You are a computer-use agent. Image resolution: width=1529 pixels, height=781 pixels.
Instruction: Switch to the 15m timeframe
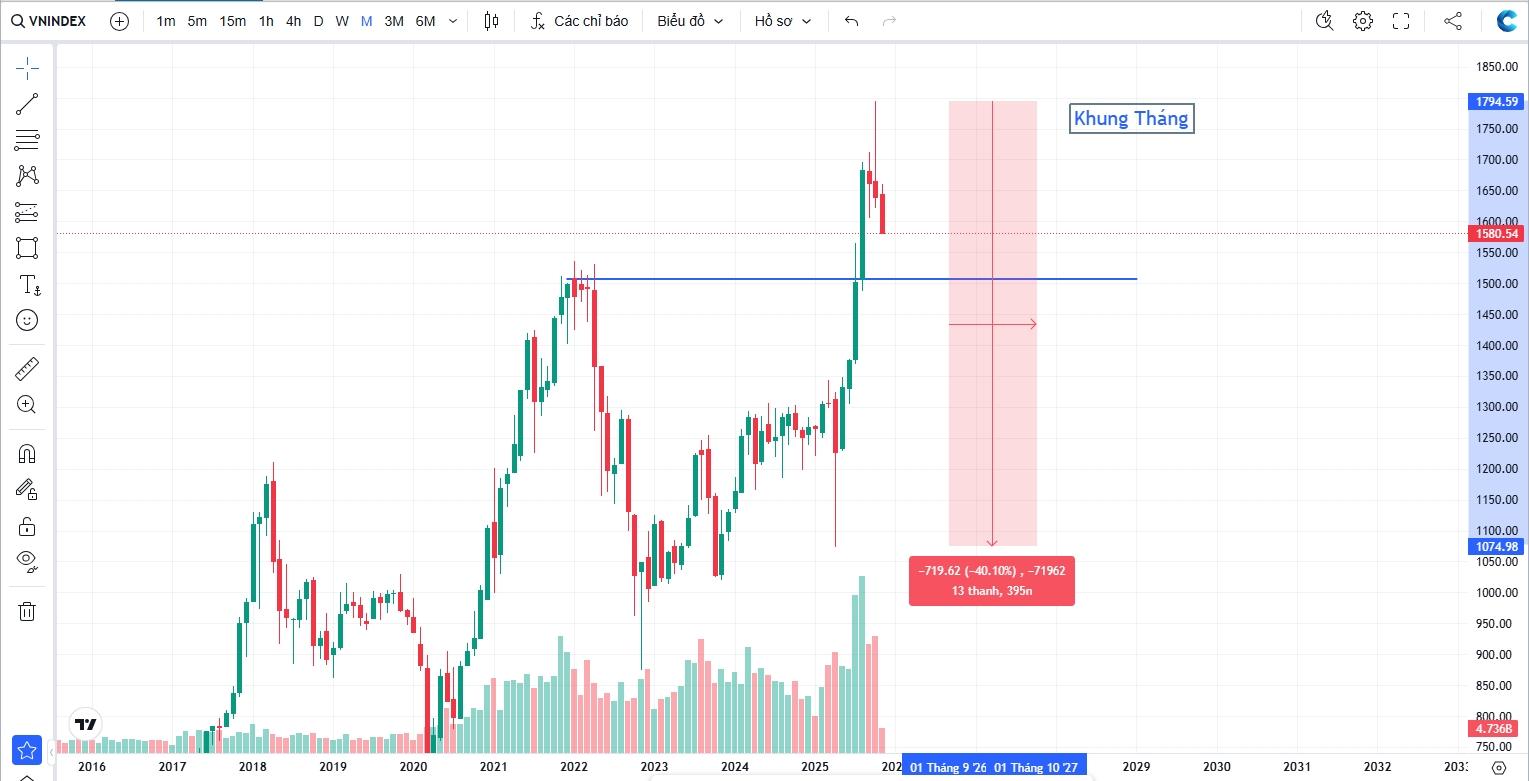click(232, 21)
